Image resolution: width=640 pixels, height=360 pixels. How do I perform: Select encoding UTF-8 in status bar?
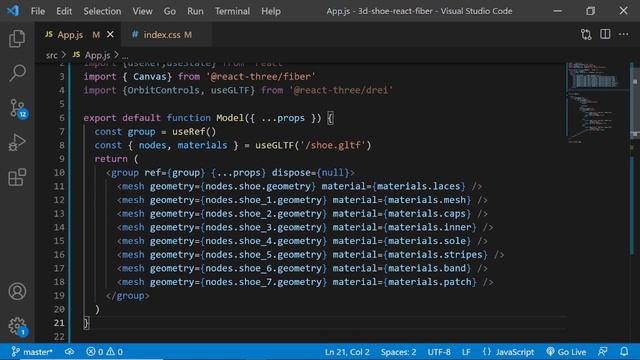point(439,352)
